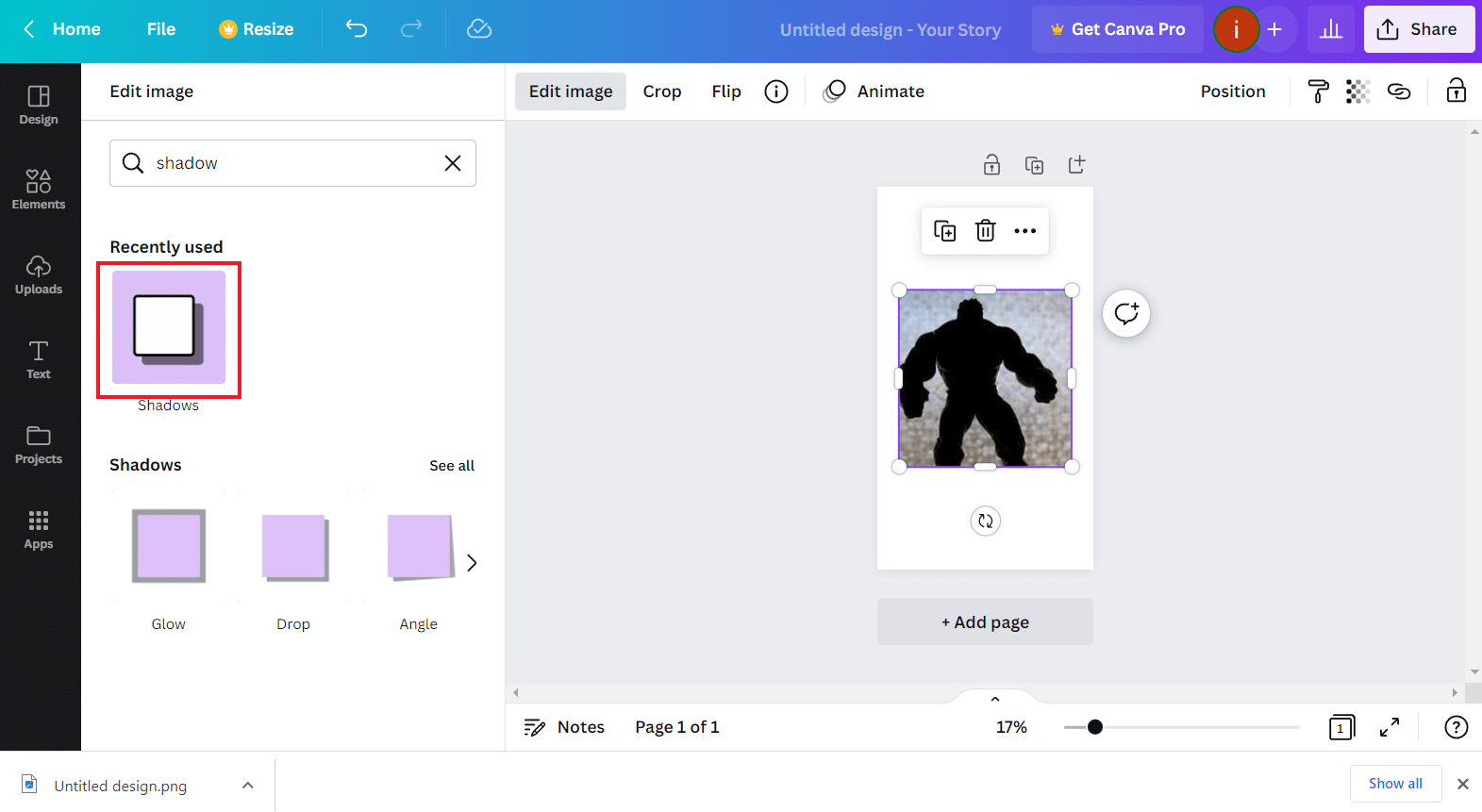Image resolution: width=1482 pixels, height=812 pixels.
Task: Open the Home menu item
Action: pyautogui.click(x=76, y=29)
